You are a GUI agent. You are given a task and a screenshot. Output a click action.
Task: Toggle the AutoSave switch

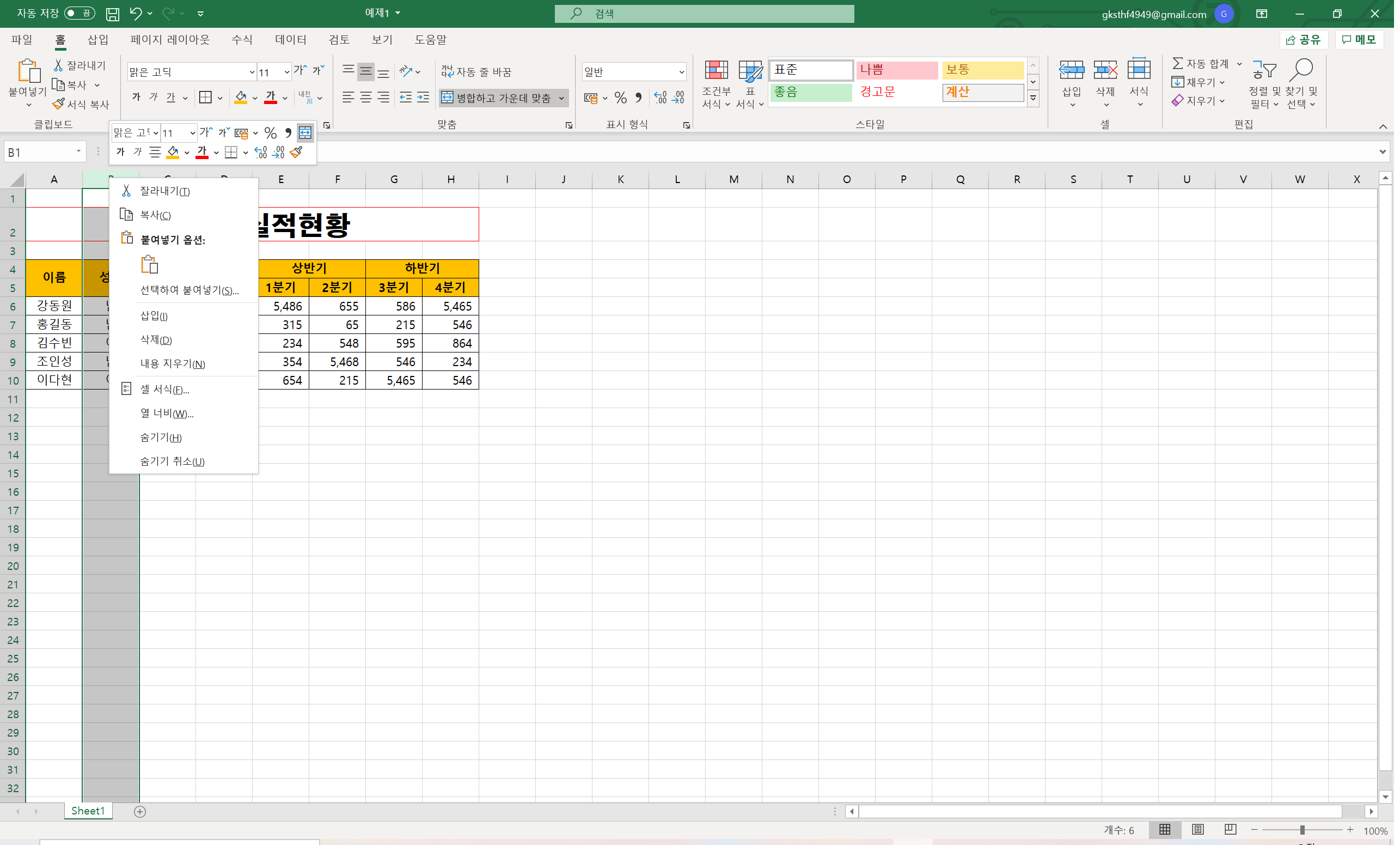coord(79,13)
